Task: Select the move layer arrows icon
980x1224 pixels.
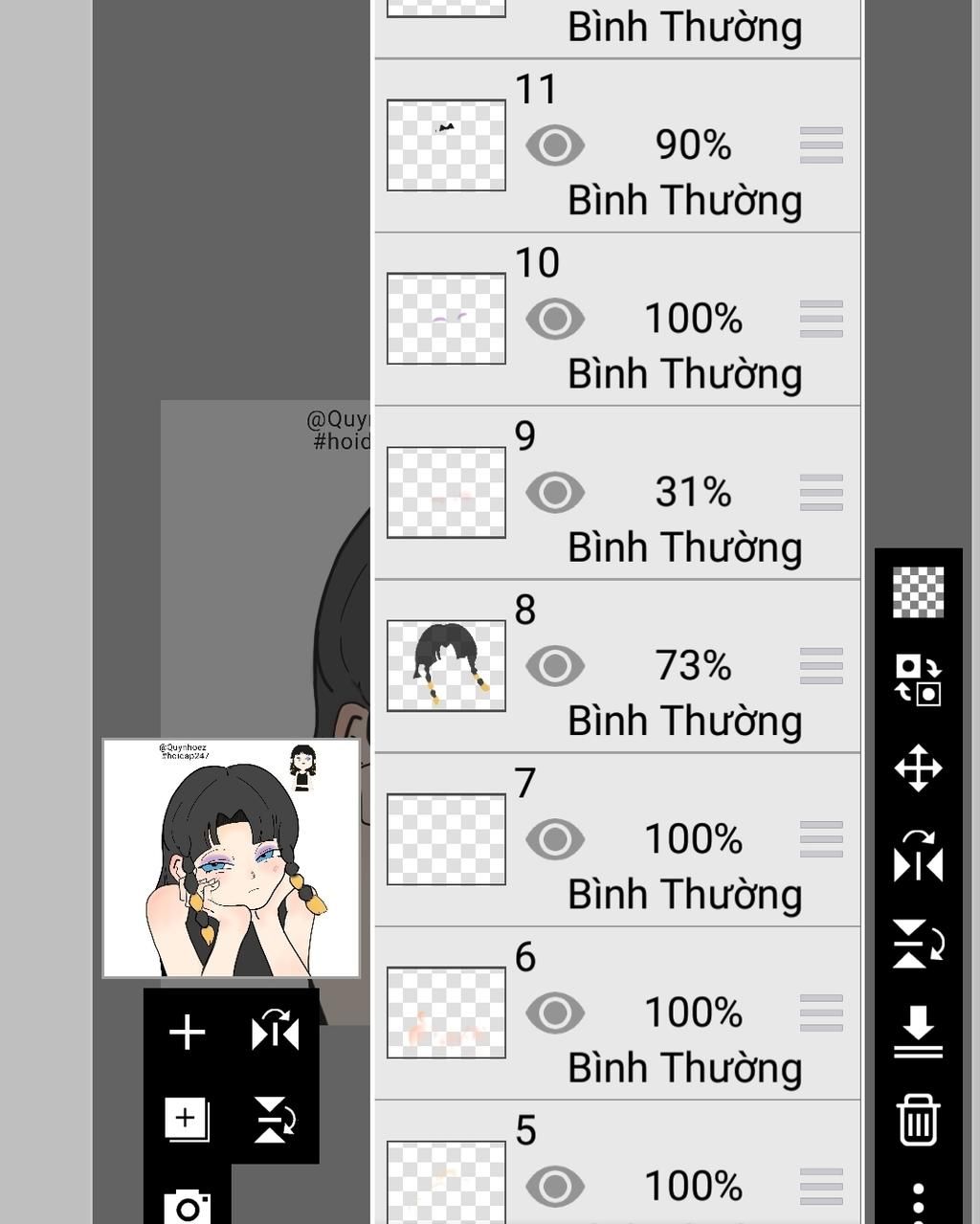Action: (x=918, y=768)
